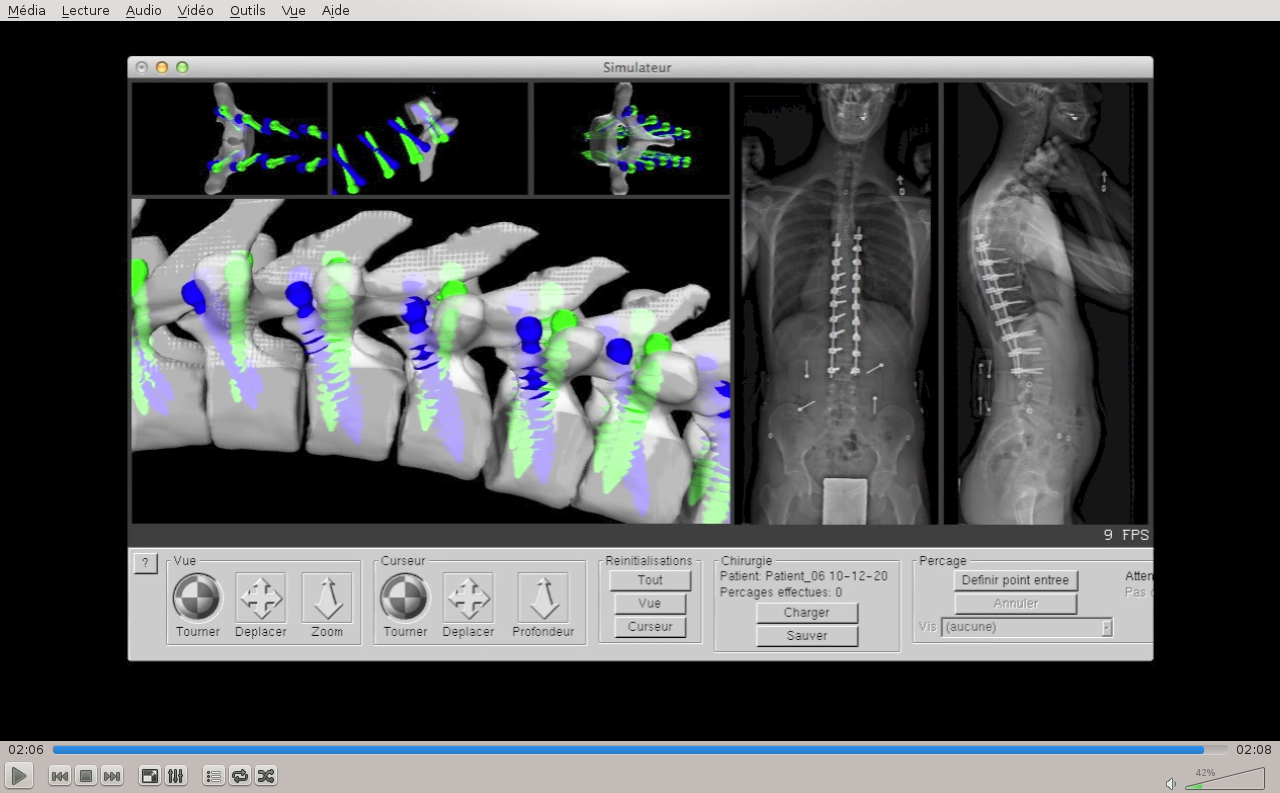Click the elapsed time 02:06 label
The height and width of the screenshot is (793, 1280).
tap(26, 749)
